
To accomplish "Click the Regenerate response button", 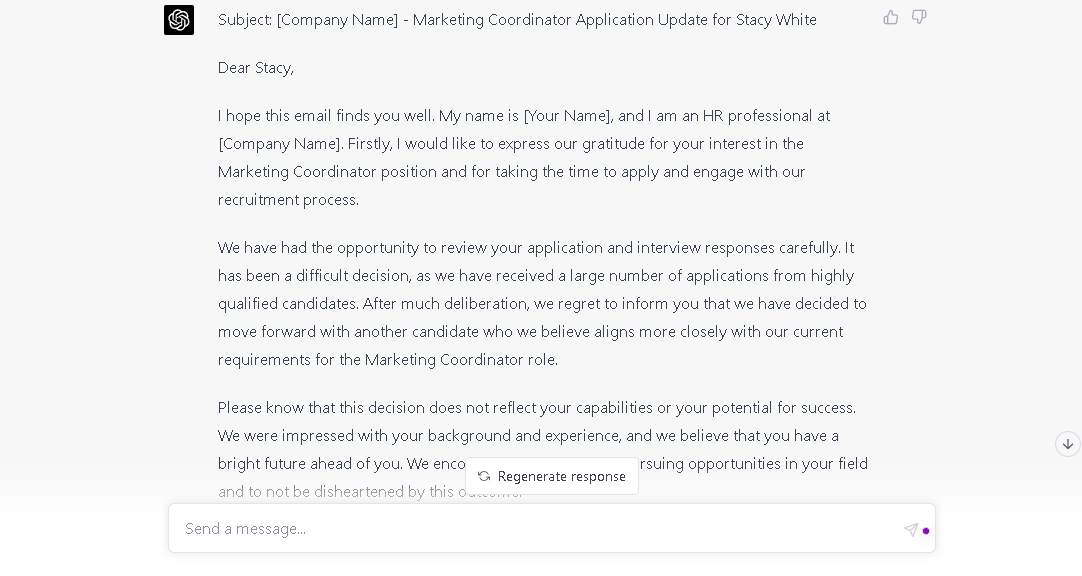I will click(x=552, y=476).
